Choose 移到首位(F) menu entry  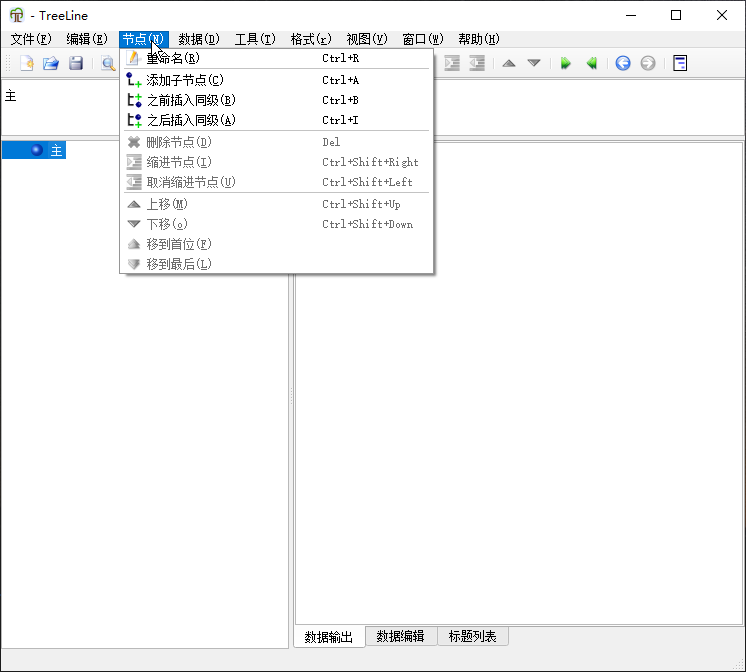[x=276, y=244]
